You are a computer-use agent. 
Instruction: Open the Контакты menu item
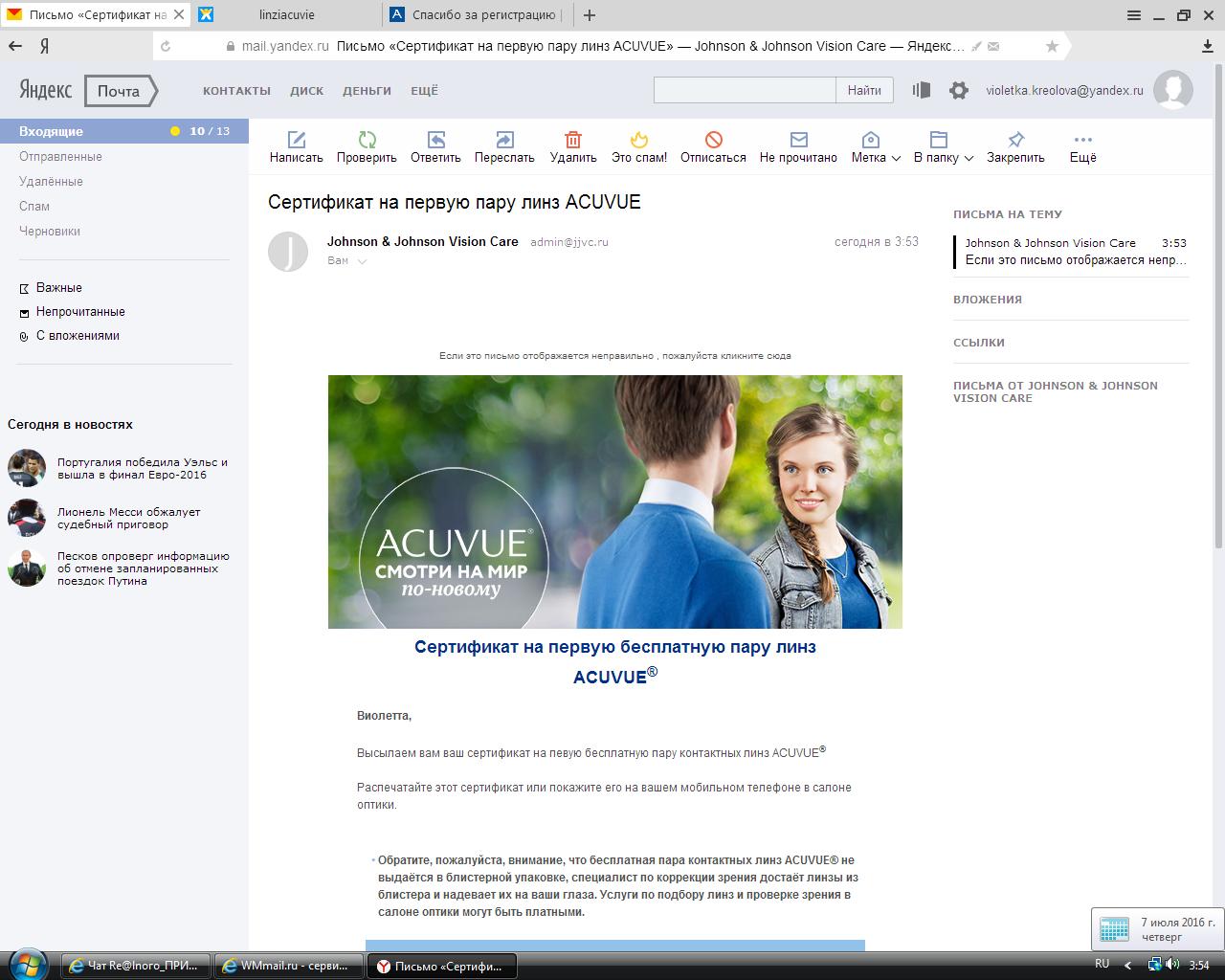coord(236,91)
